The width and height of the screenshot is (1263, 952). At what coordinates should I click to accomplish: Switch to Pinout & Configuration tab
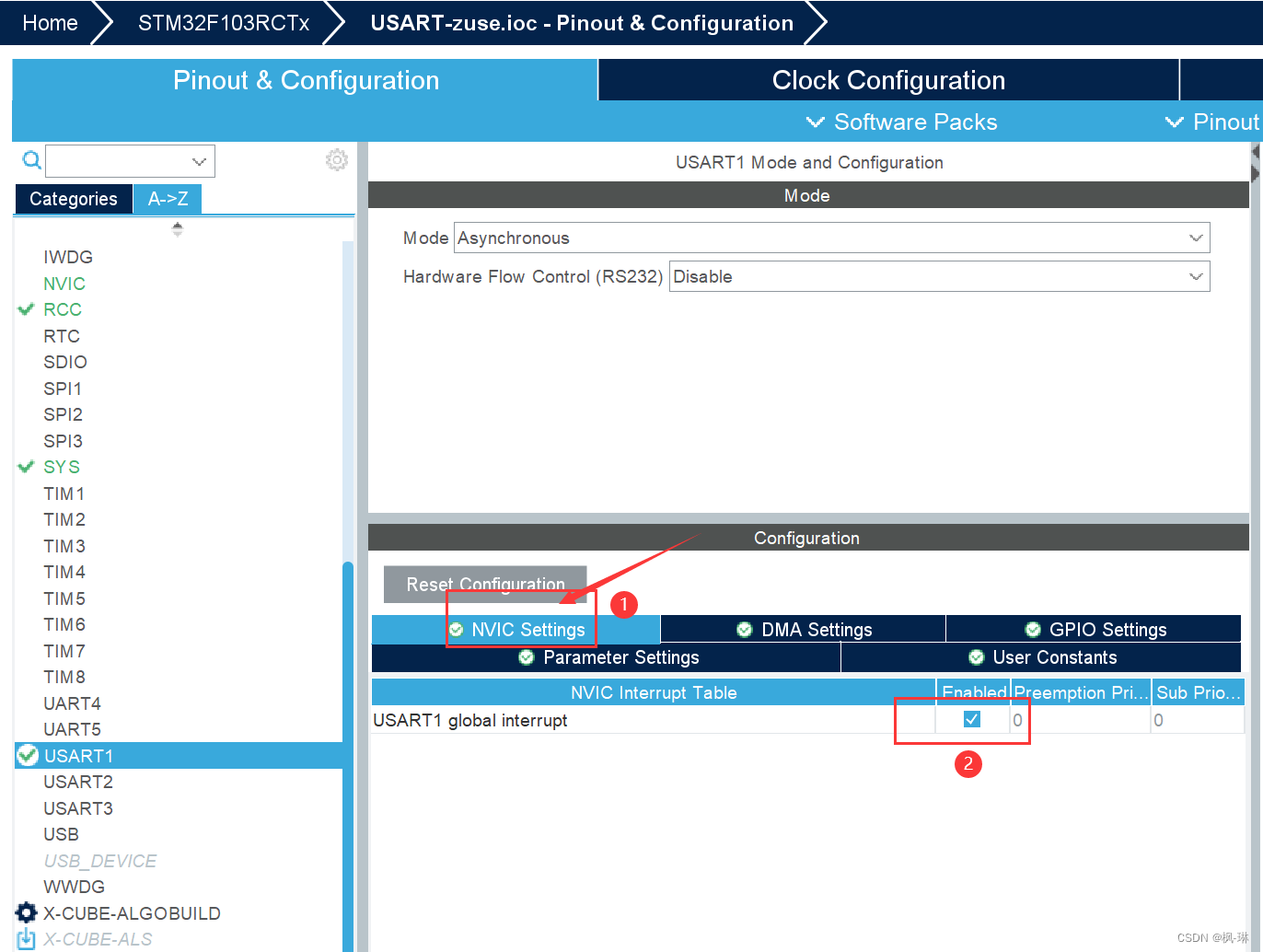[x=306, y=80]
